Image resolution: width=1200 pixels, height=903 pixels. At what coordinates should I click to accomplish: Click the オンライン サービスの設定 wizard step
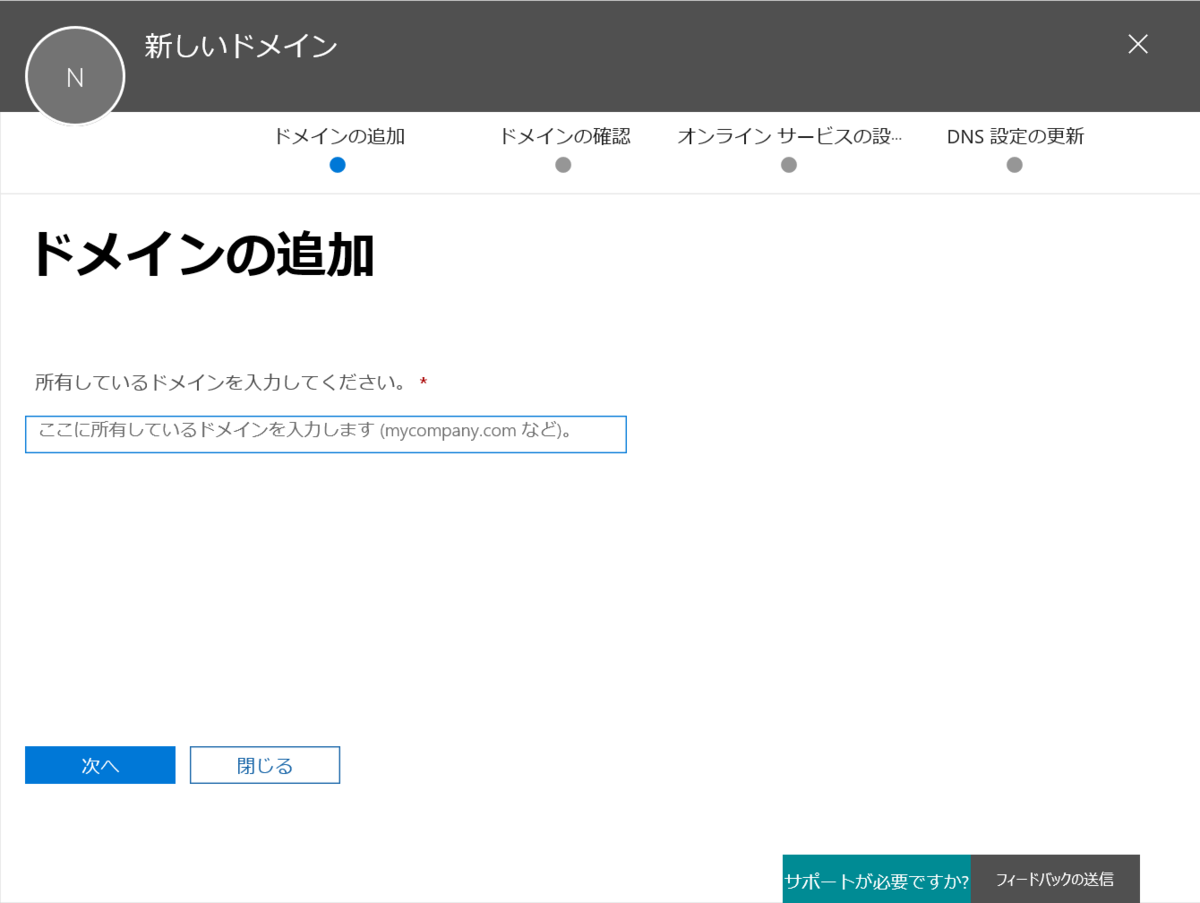pos(789,136)
